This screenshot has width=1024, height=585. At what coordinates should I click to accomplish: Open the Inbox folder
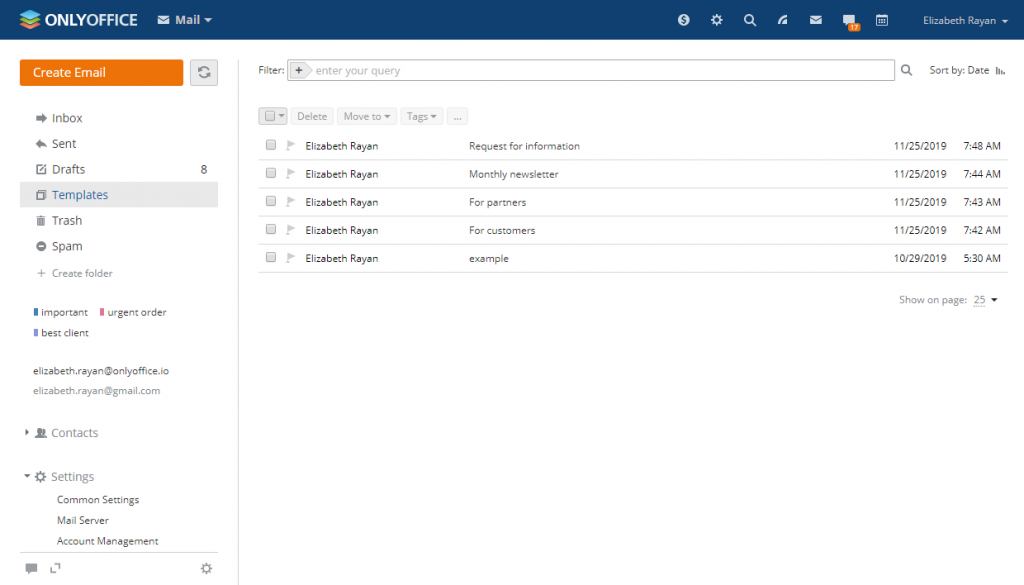[119, 118]
